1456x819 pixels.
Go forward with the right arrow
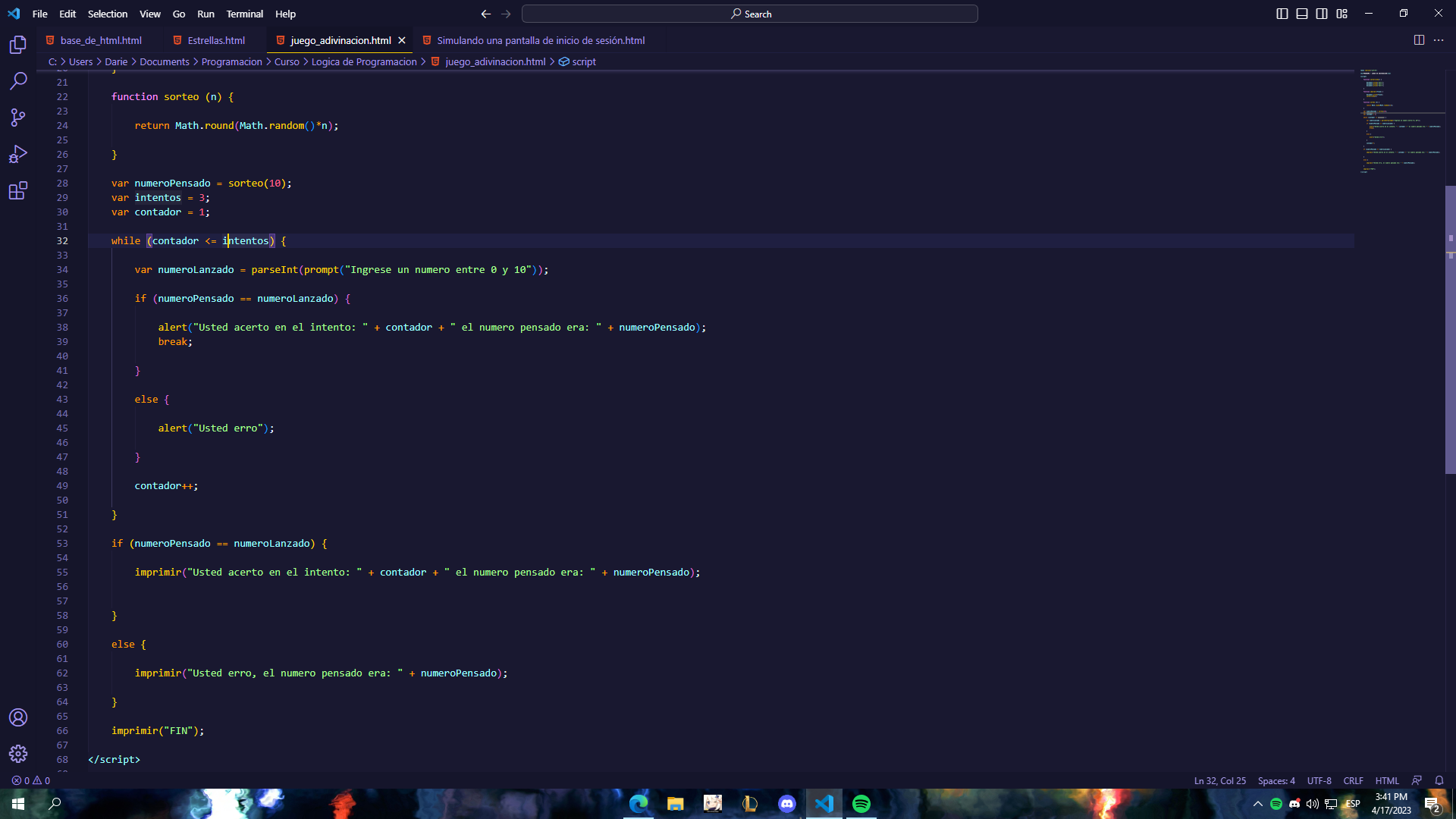pyautogui.click(x=506, y=14)
